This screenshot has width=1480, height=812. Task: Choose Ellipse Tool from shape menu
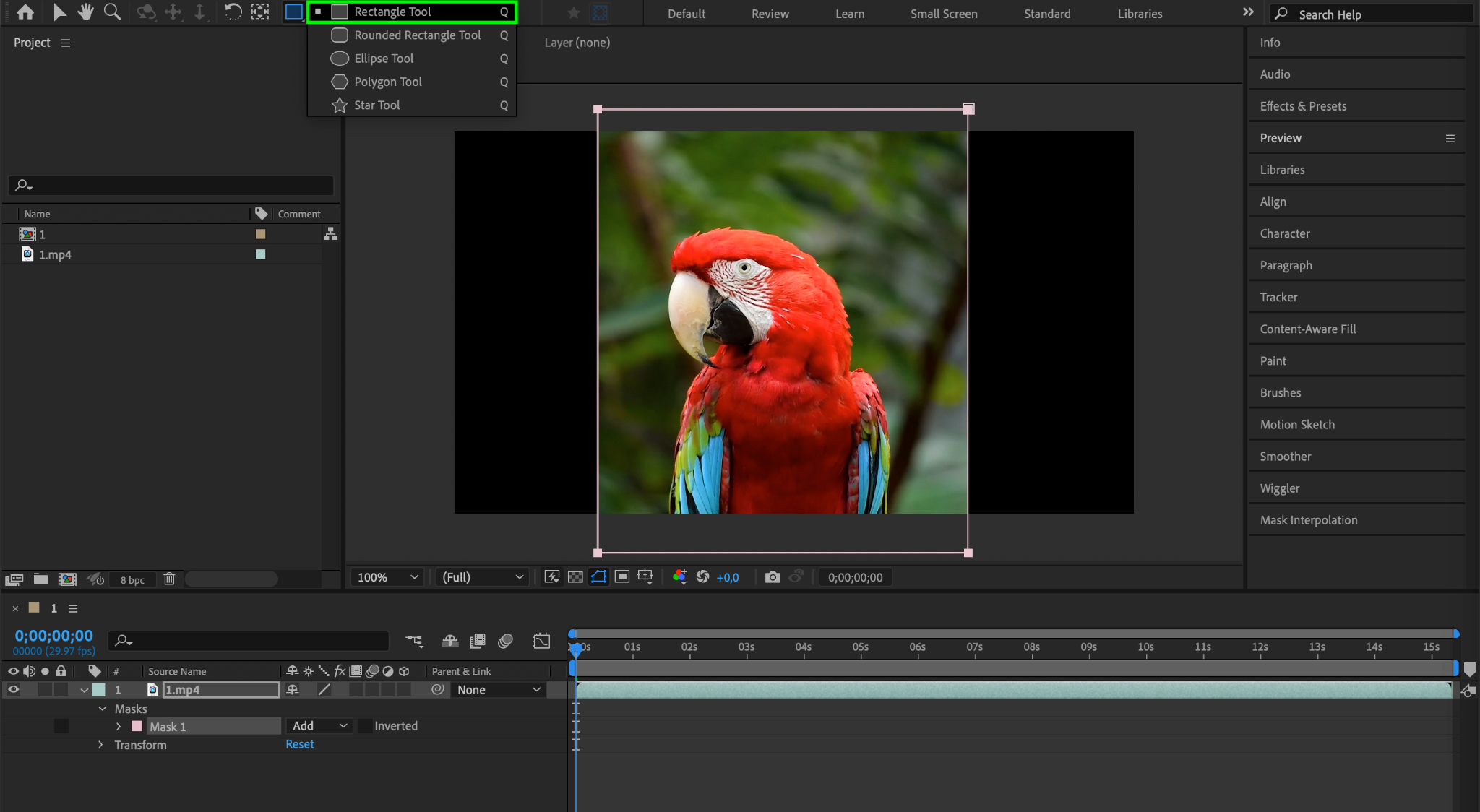pyautogui.click(x=384, y=59)
